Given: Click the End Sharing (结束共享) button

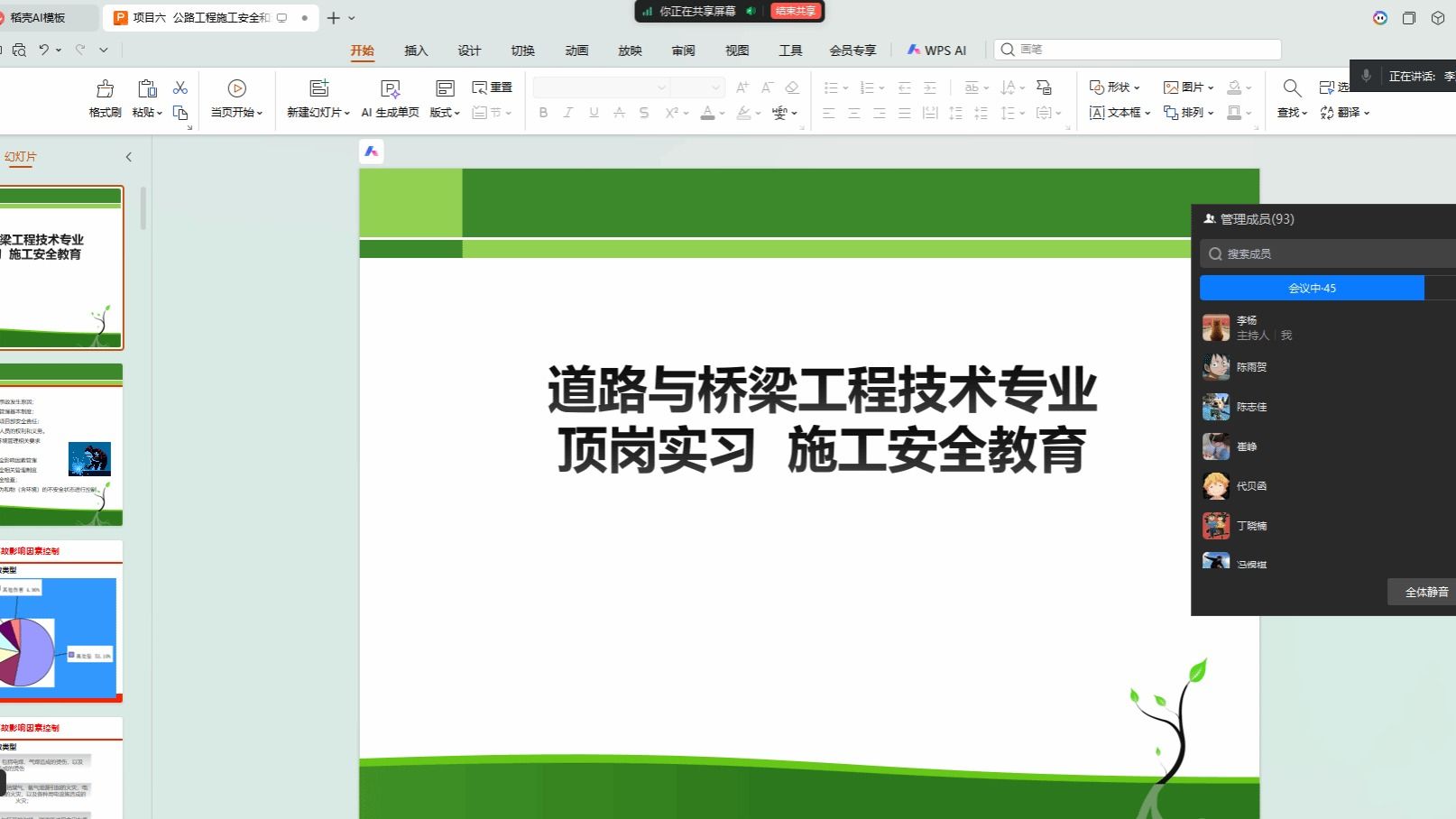Looking at the screenshot, I should (796, 11).
